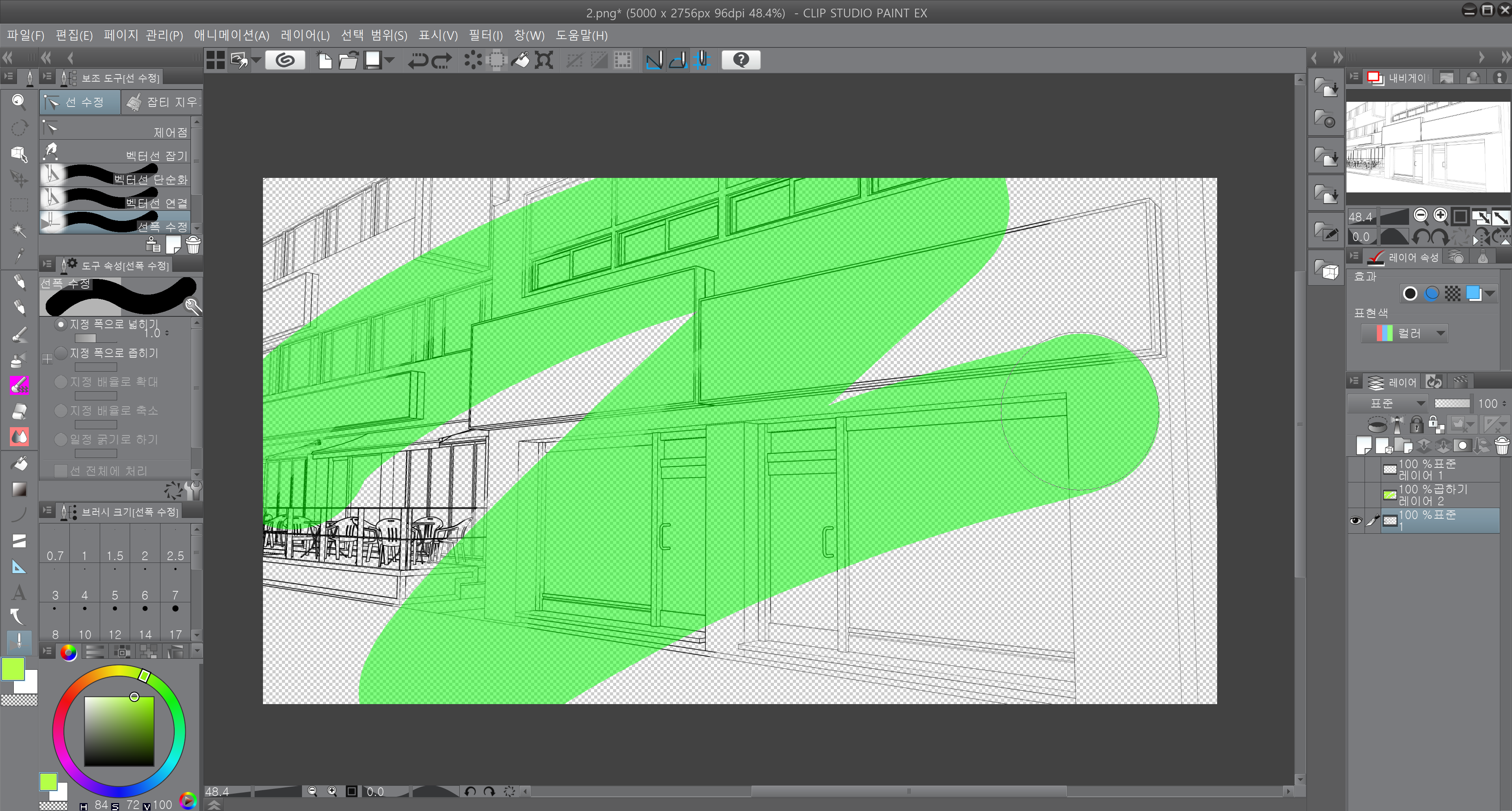This screenshot has width=1512, height=811.
Task: Select 지정 폭으로 좁히기 radio option
Action: (x=60, y=353)
